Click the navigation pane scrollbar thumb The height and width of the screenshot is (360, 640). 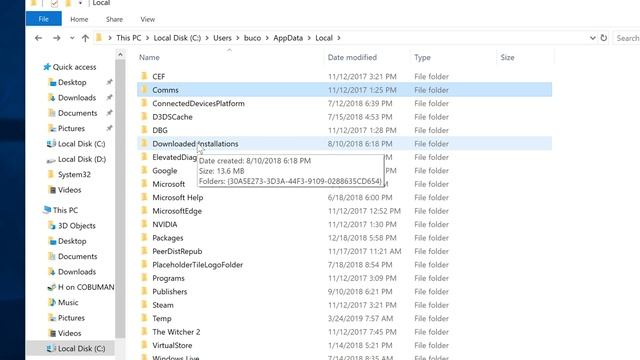120,199
